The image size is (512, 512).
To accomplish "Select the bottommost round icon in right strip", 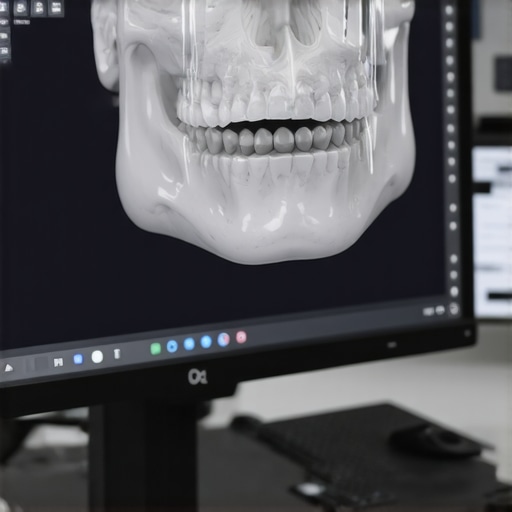I will click(454, 308).
